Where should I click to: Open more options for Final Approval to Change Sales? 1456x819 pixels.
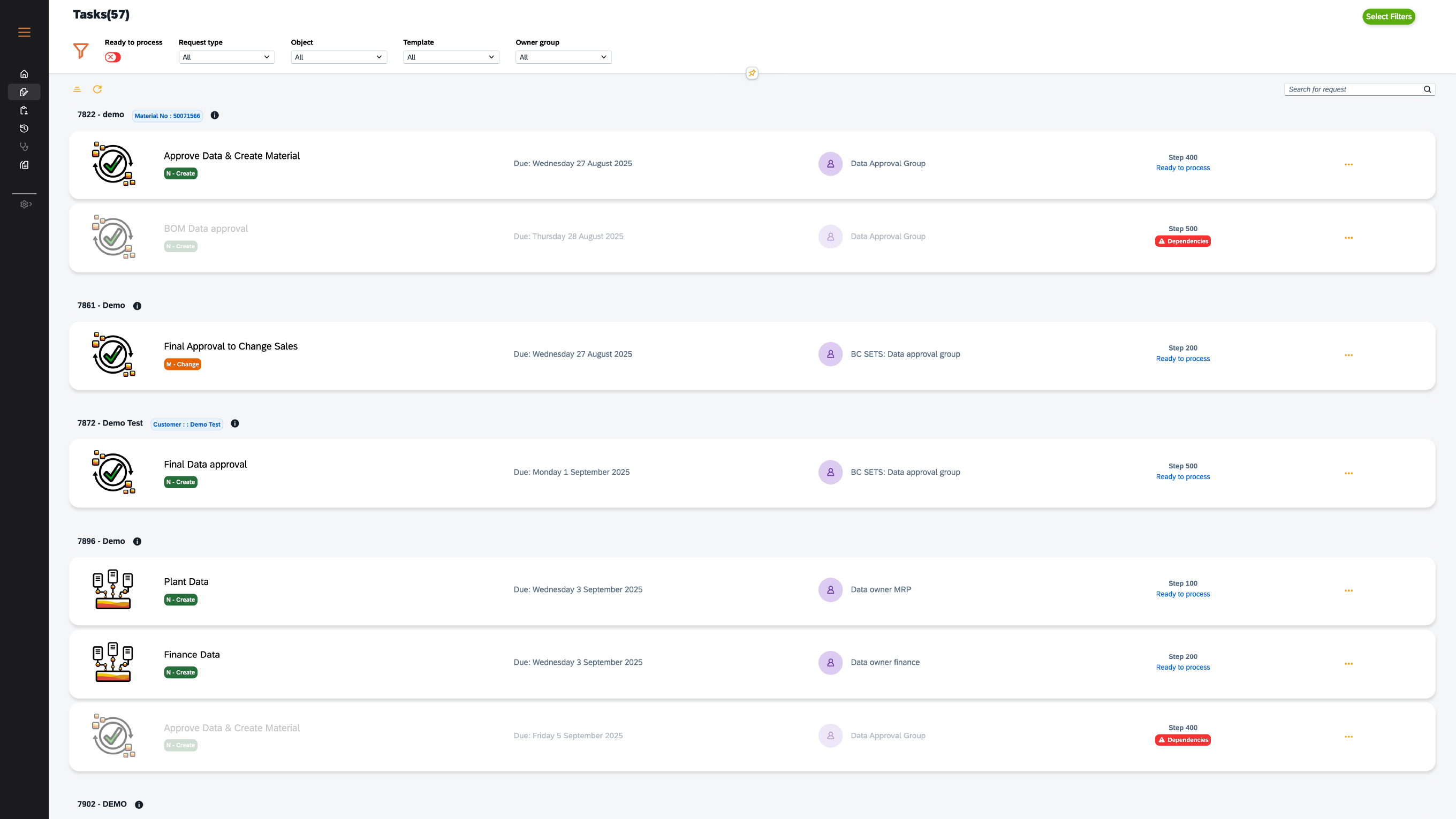click(x=1348, y=355)
